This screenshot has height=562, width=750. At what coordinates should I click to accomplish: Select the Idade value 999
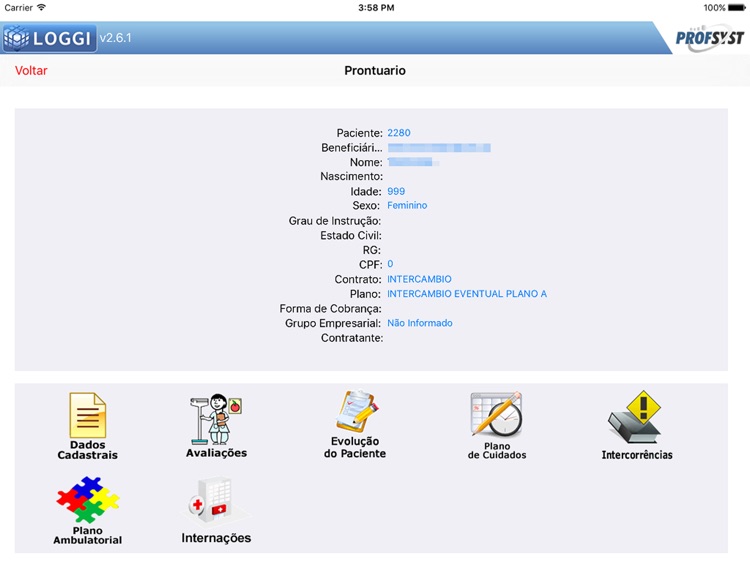[x=396, y=191]
